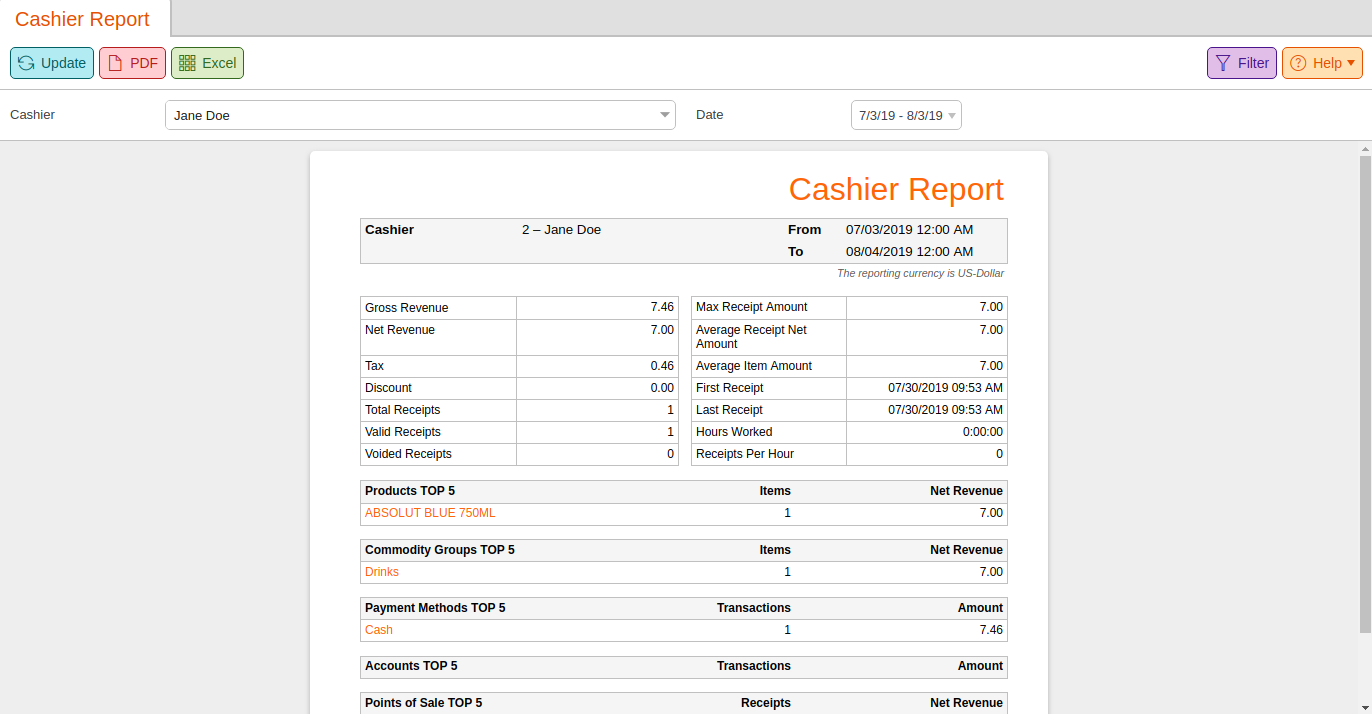Click the Valid Receipts label
The height and width of the screenshot is (714, 1372).
403,432
